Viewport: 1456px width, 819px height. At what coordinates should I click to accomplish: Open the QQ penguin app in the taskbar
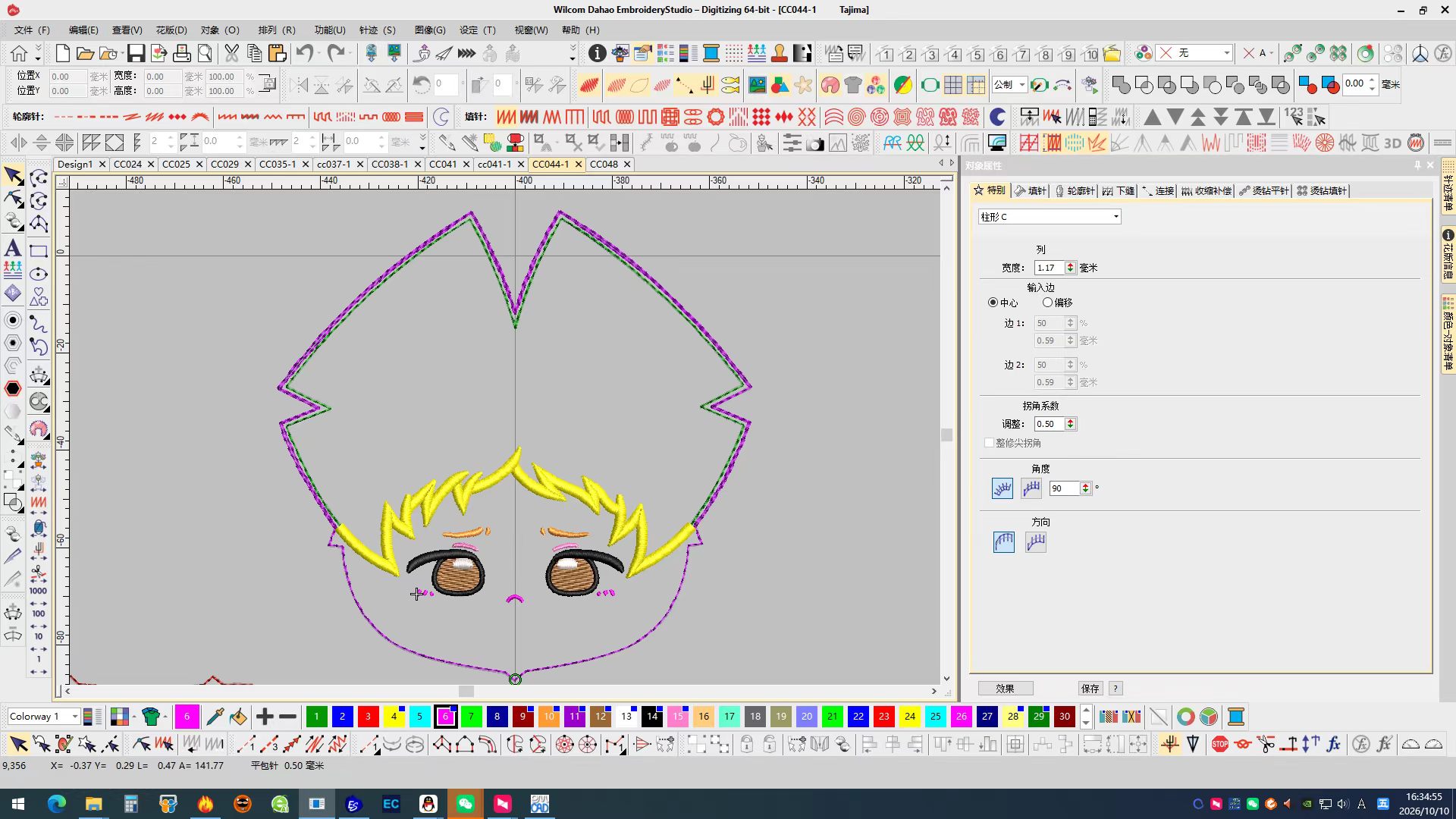point(428,804)
